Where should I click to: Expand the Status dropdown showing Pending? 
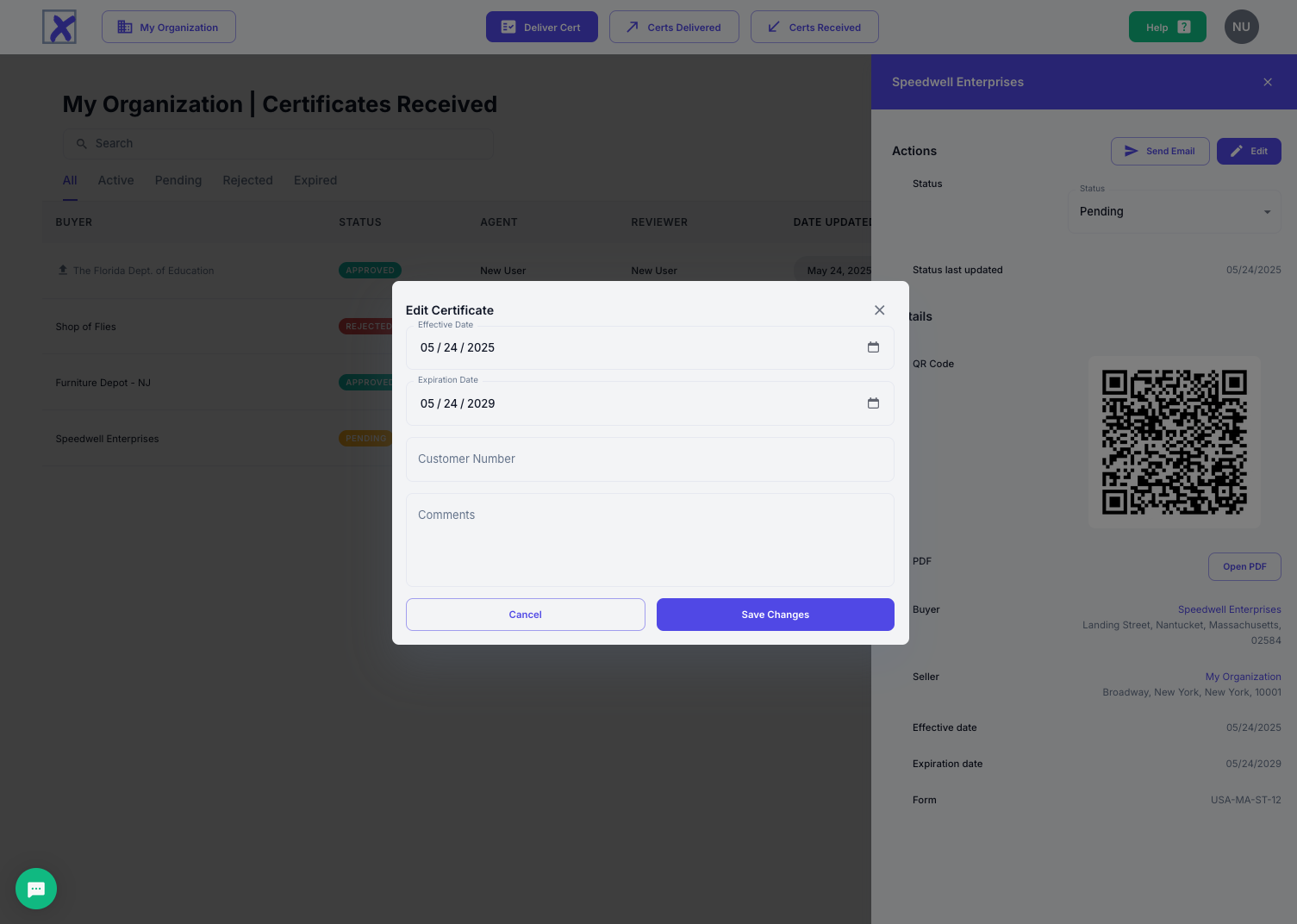pos(1174,212)
